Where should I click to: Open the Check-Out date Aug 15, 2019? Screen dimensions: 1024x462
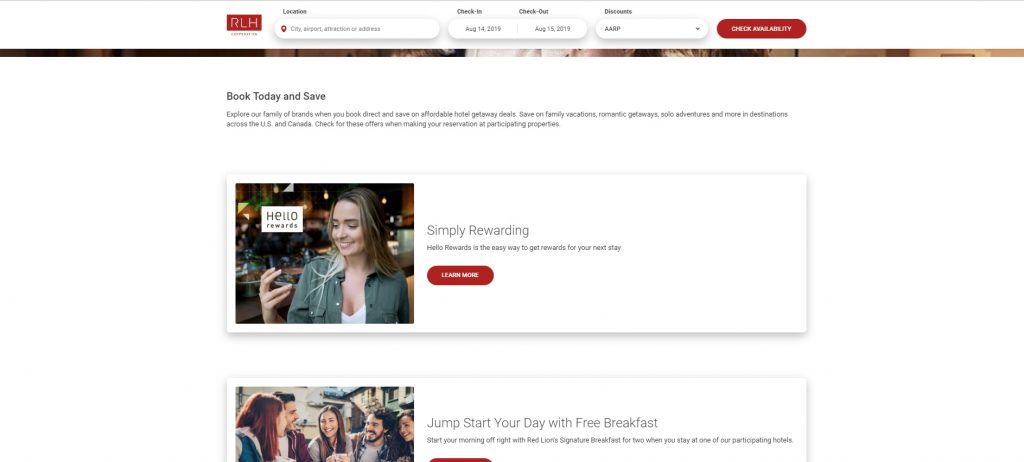pos(551,29)
